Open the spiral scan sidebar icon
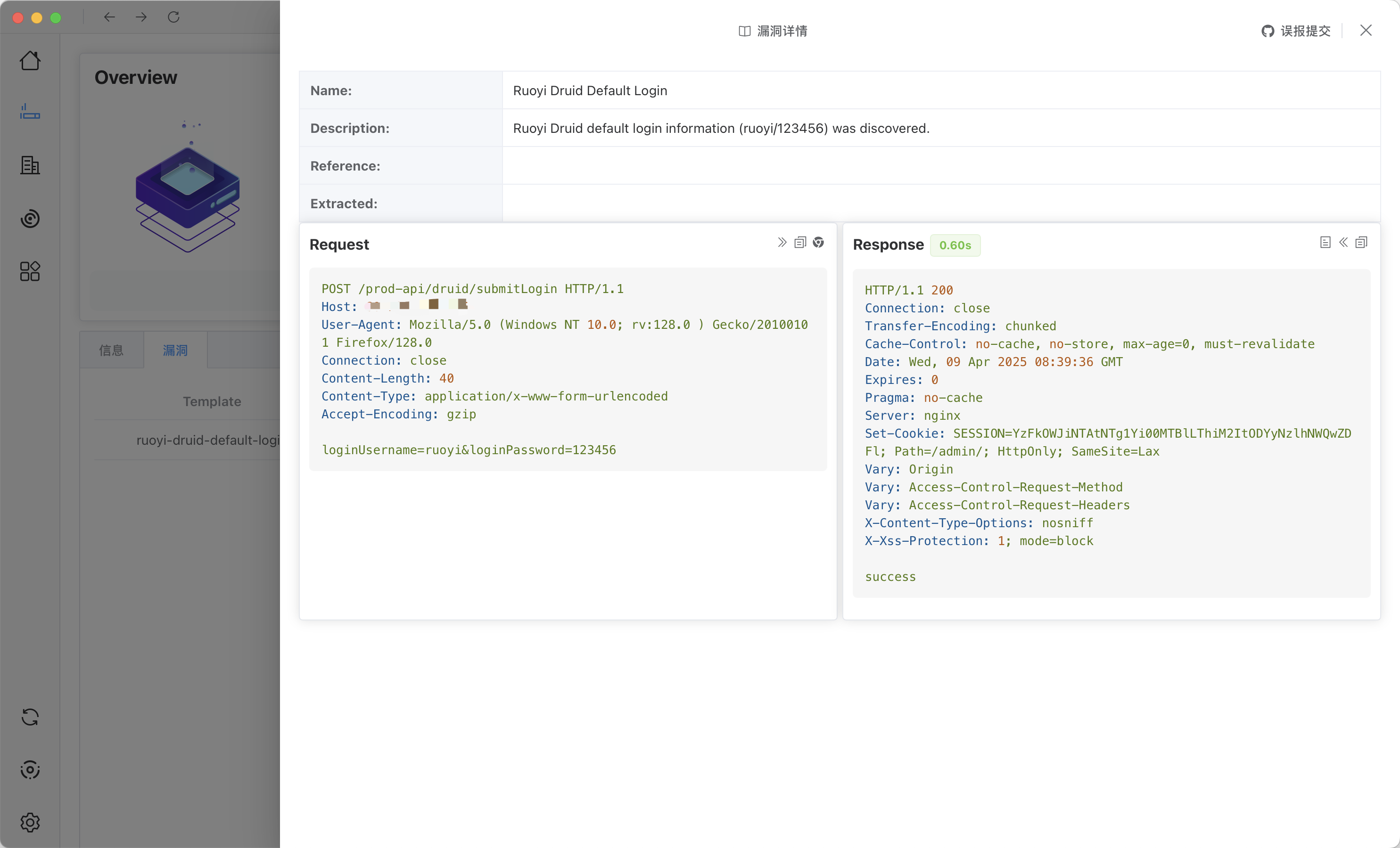 (x=30, y=219)
